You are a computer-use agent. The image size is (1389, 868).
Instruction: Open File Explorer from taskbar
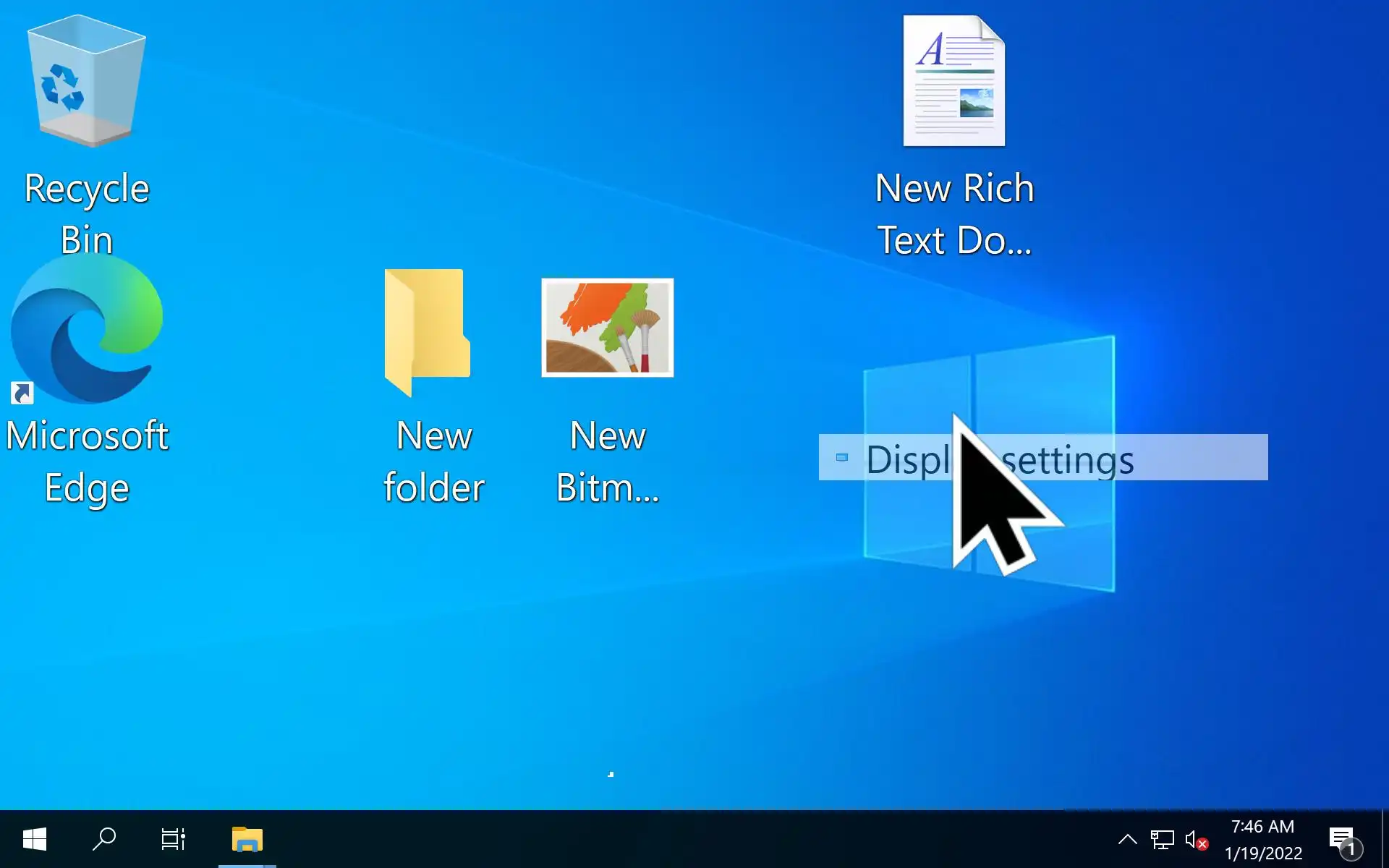tap(247, 840)
